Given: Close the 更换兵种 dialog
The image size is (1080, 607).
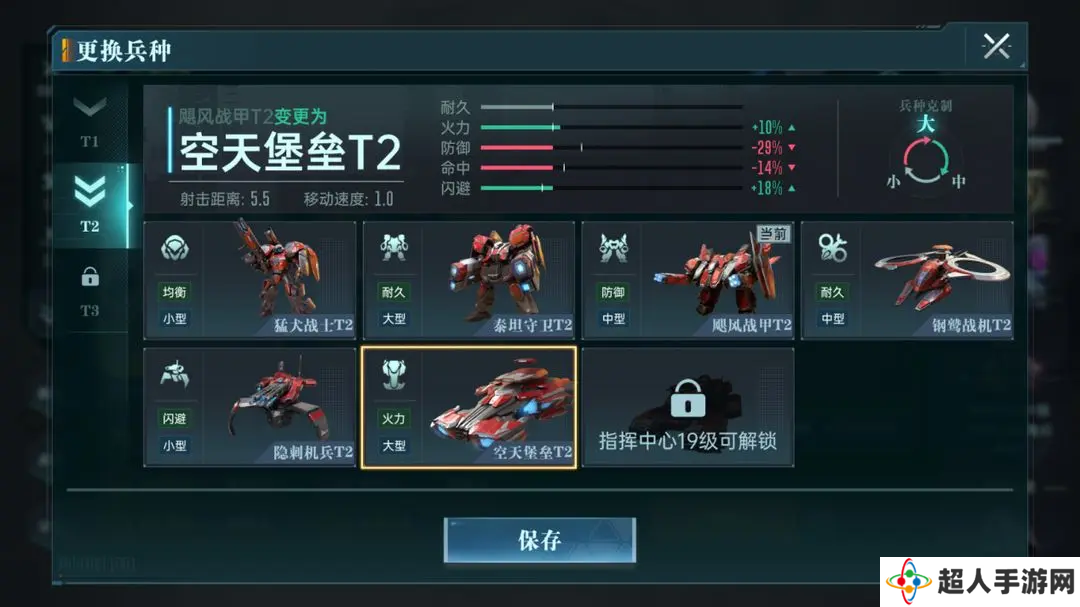Looking at the screenshot, I should click(996, 47).
